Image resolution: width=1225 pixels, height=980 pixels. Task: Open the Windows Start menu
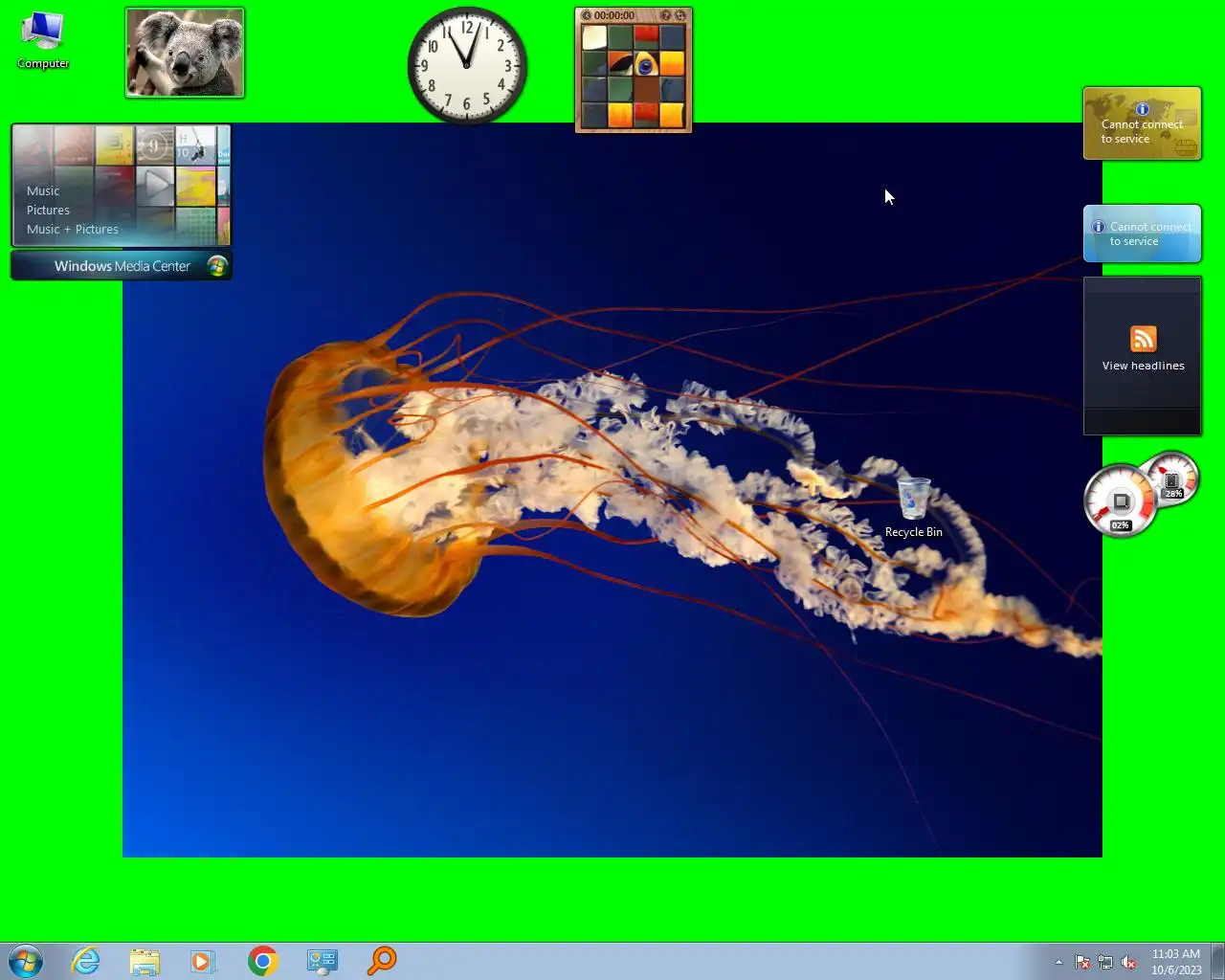pyautogui.click(x=26, y=961)
